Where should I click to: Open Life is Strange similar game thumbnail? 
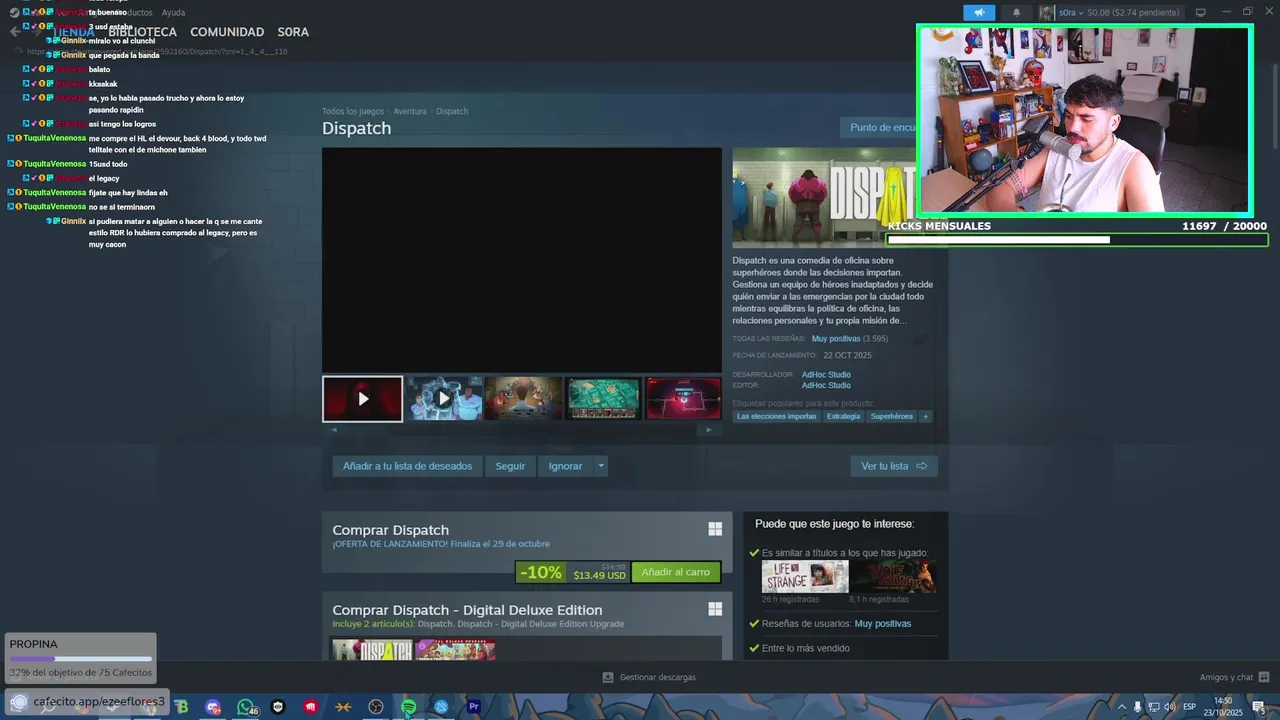(804, 576)
